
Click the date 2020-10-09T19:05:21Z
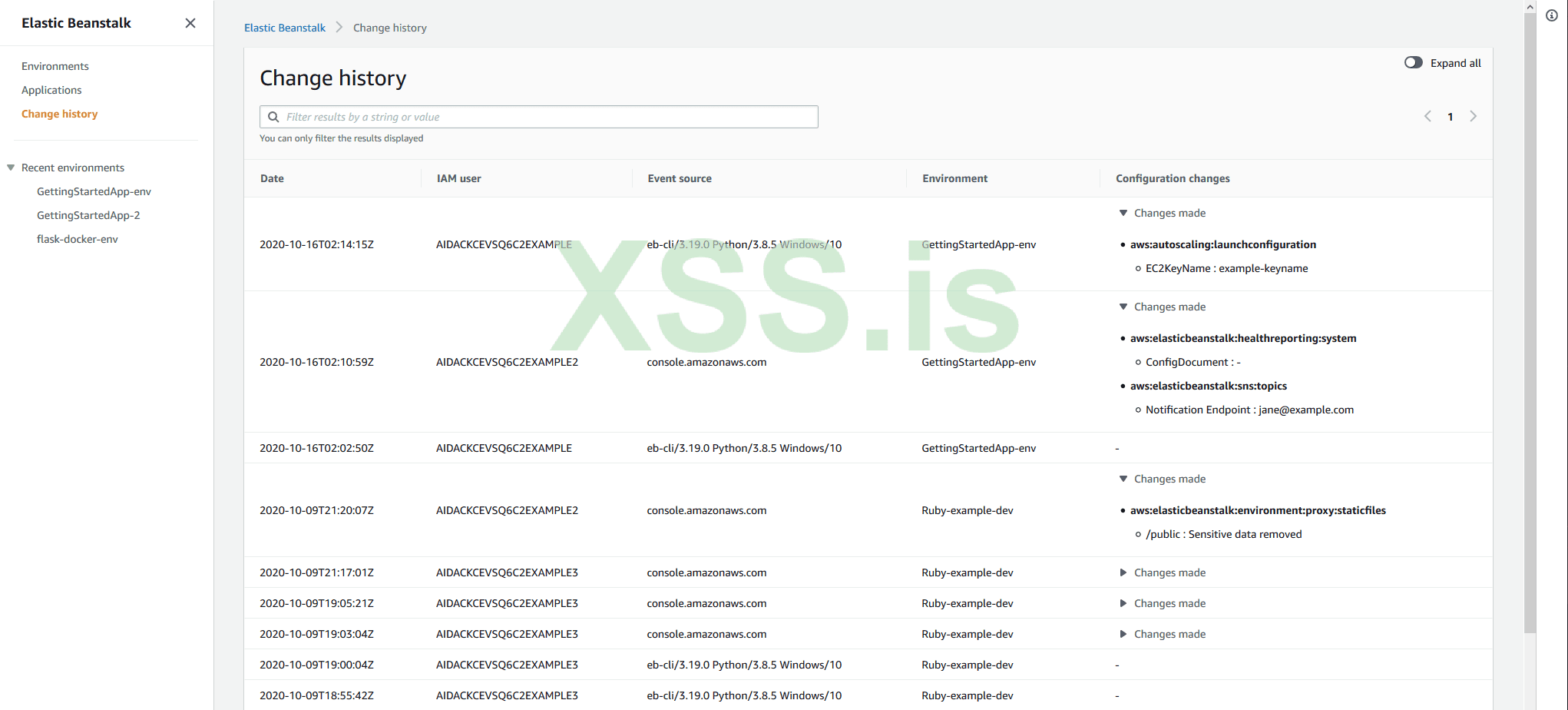tap(316, 603)
